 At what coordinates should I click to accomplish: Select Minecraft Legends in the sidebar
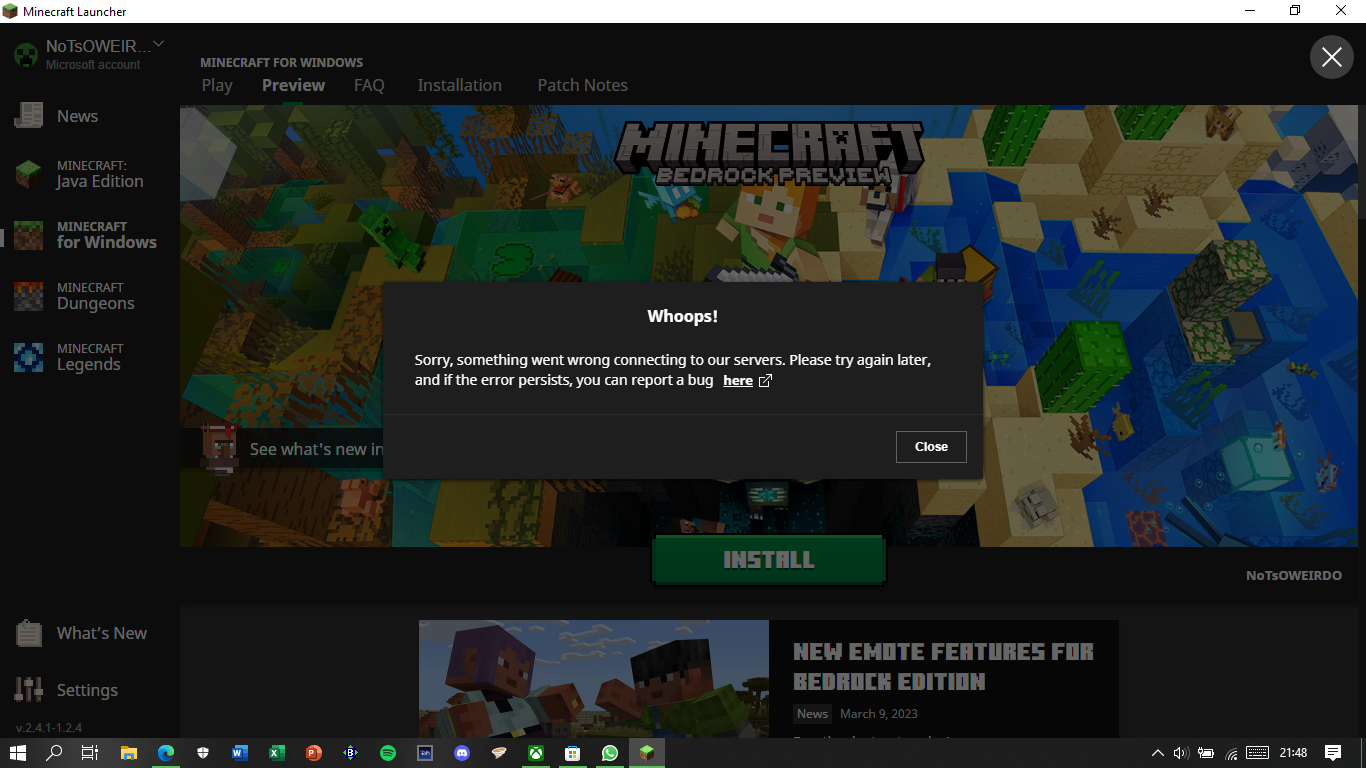(90, 357)
